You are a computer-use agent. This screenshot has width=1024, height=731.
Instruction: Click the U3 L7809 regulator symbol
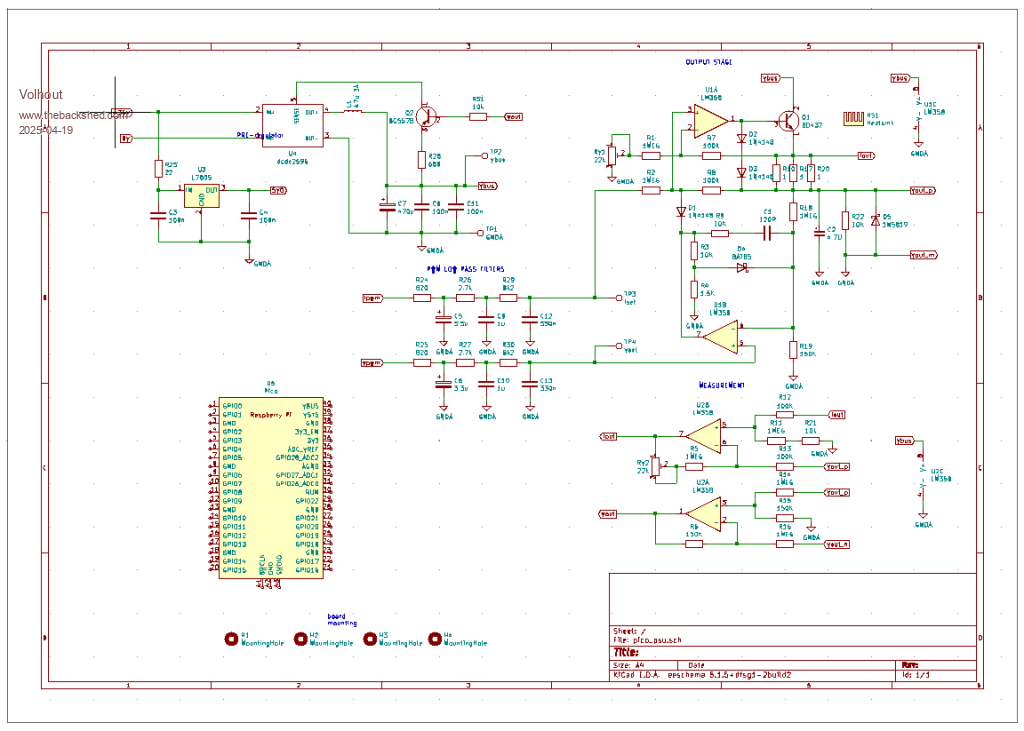pyautogui.click(x=203, y=194)
